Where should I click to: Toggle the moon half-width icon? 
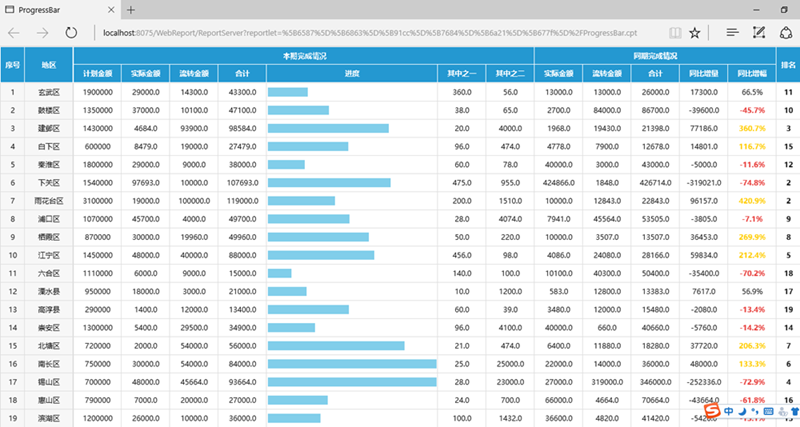tap(741, 410)
